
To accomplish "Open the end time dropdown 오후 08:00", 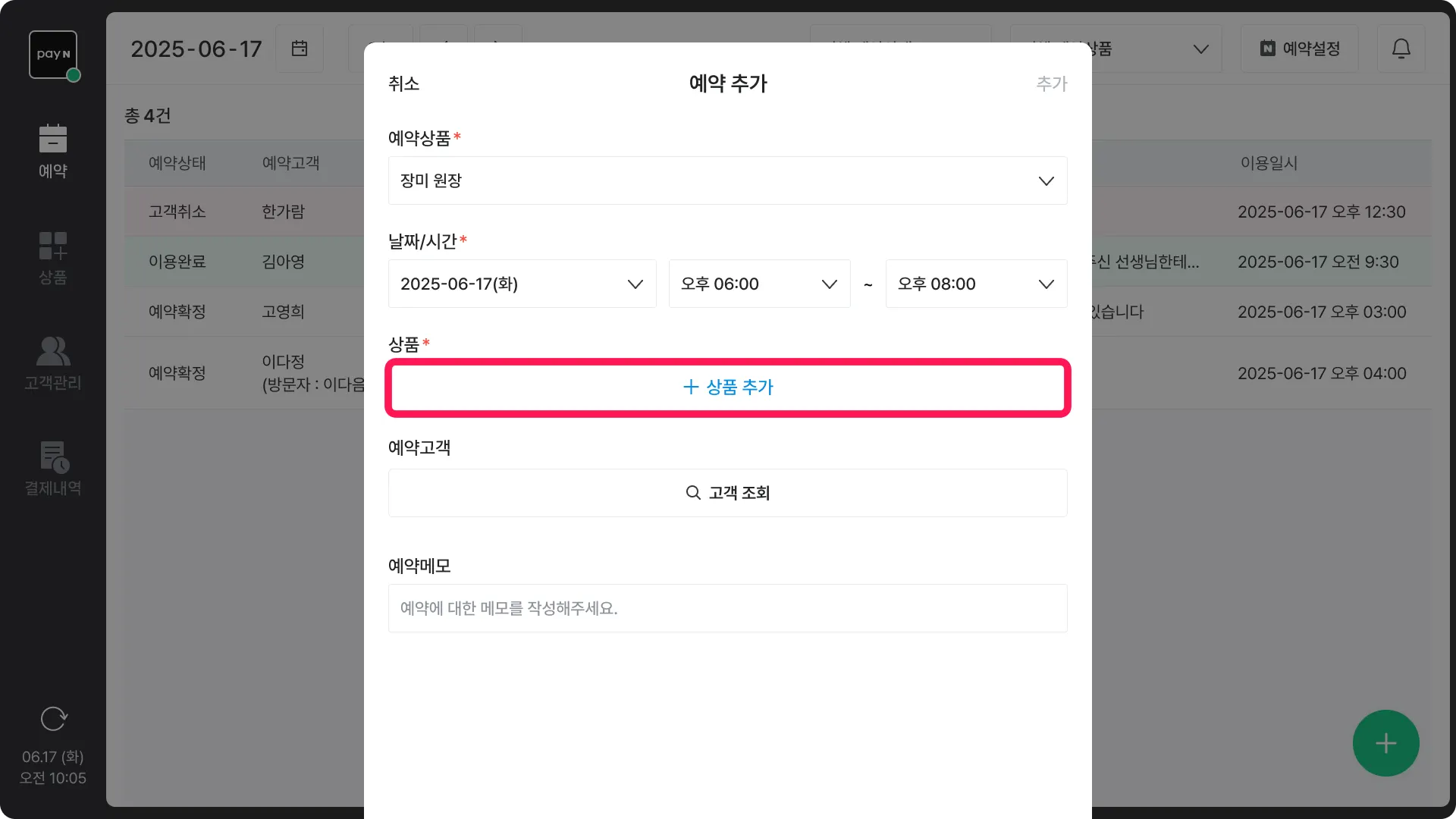I will 976,284.
